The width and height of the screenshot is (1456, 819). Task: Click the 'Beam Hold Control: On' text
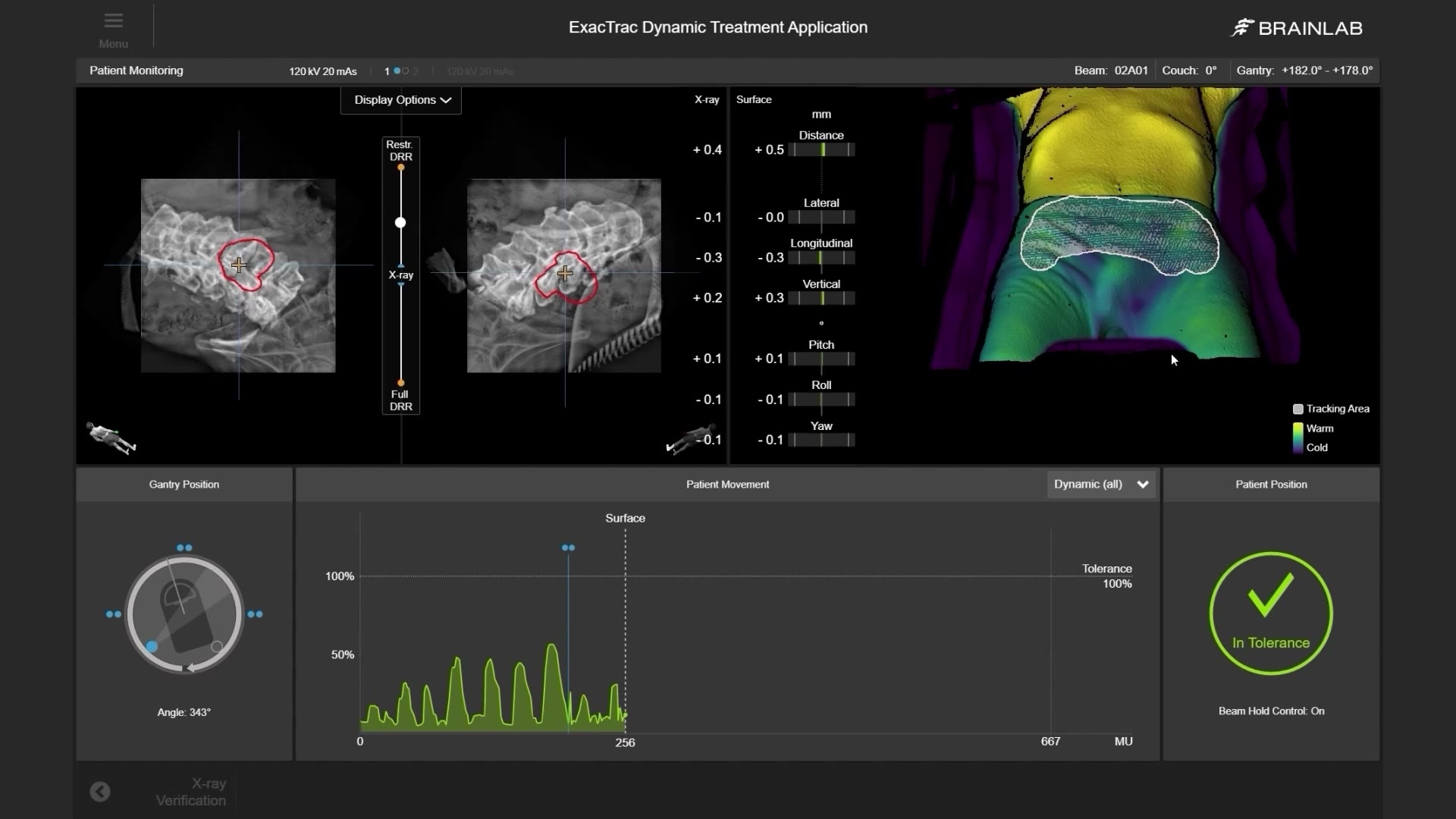1272,711
